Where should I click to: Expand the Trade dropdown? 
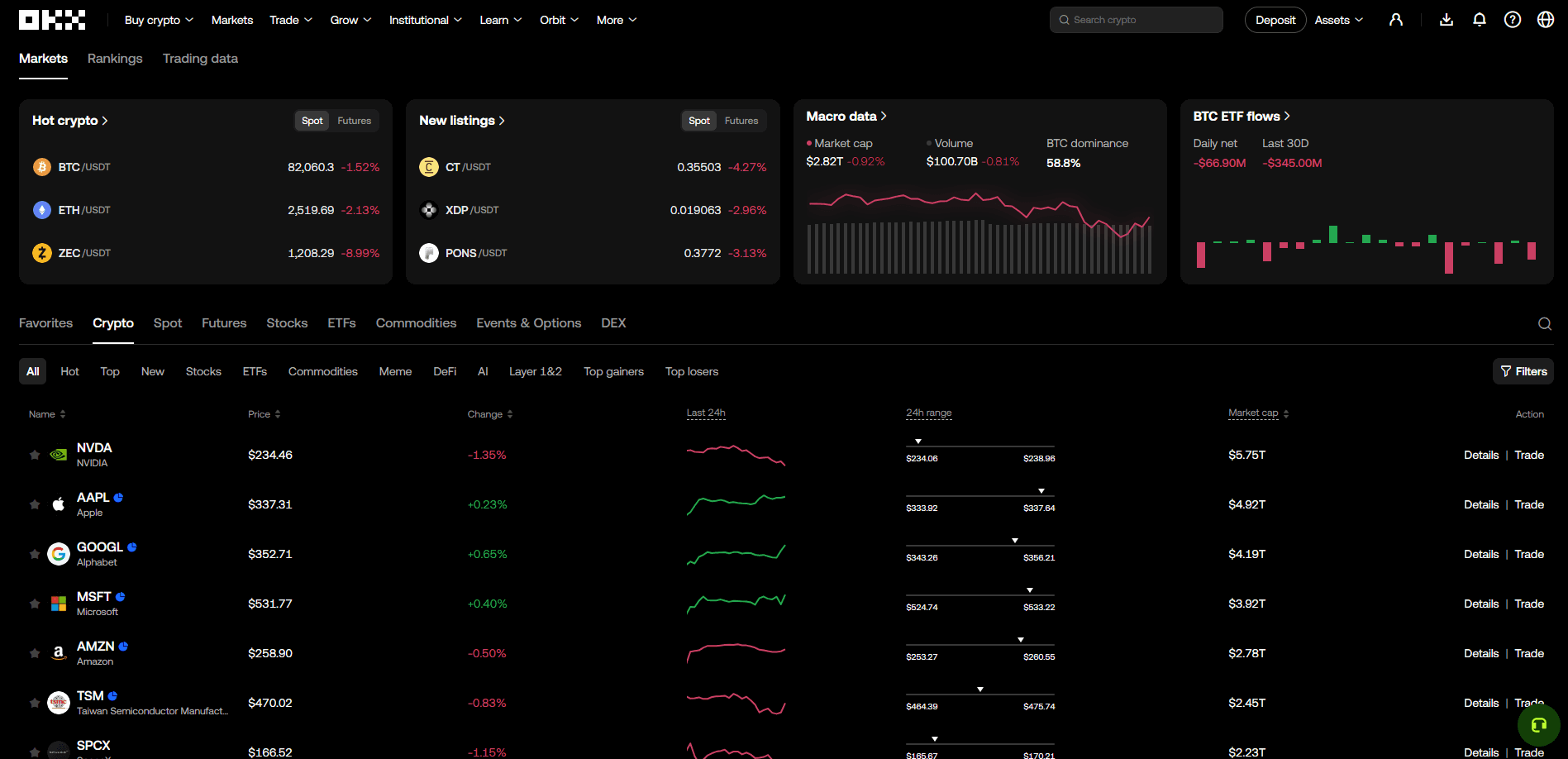[x=291, y=20]
